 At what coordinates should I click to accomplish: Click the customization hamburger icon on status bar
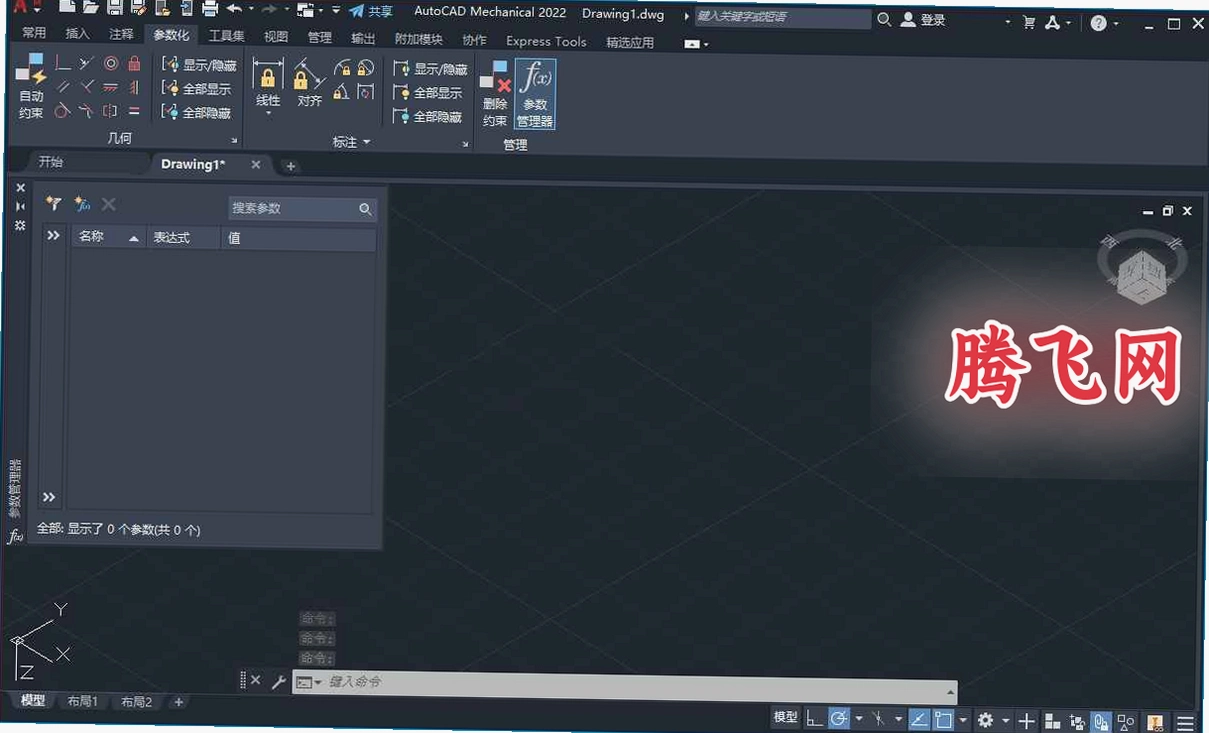coord(1185,721)
